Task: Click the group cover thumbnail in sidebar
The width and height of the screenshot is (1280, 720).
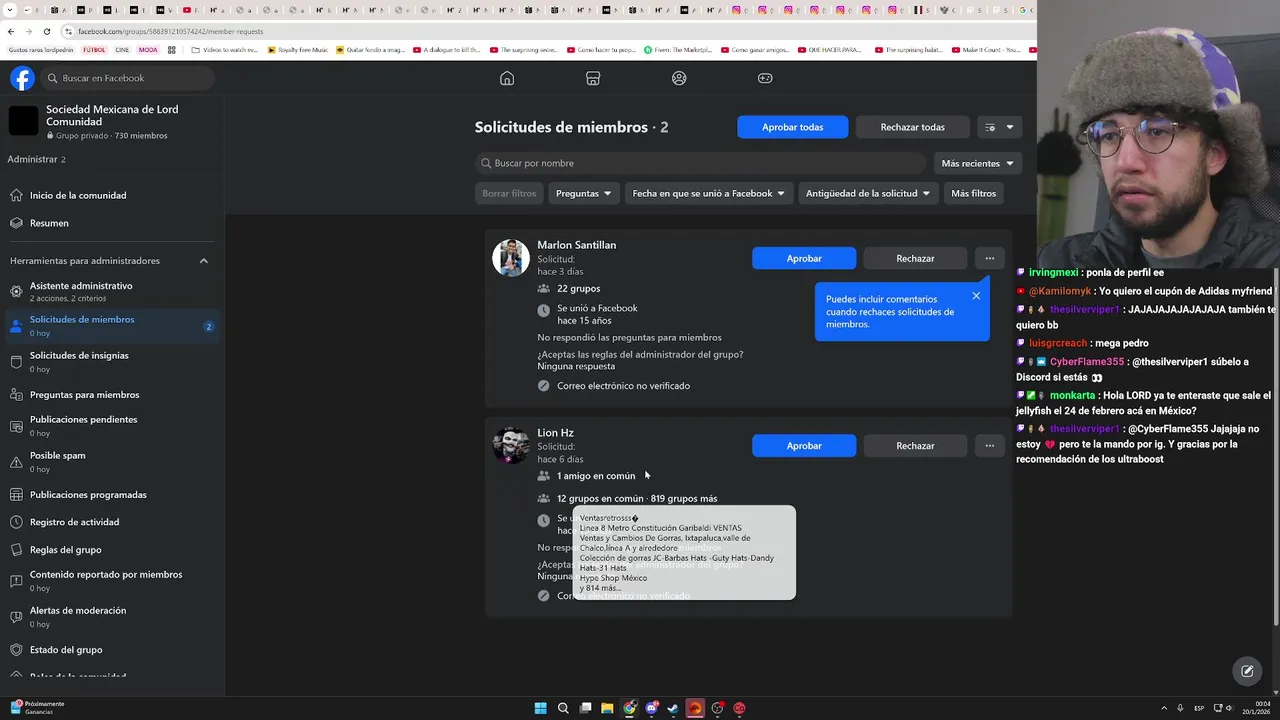Action: click(23, 120)
